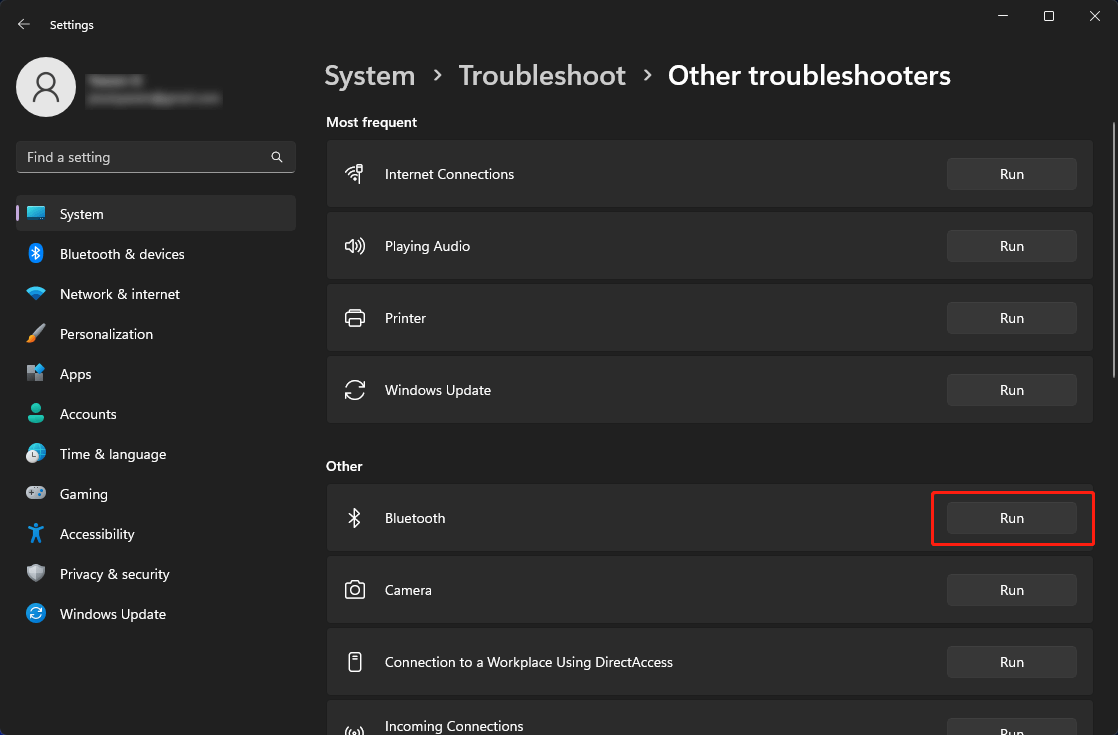Click the Camera icon in the list
Viewport: 1118px width, 735px height.
[x=354, y=590]
